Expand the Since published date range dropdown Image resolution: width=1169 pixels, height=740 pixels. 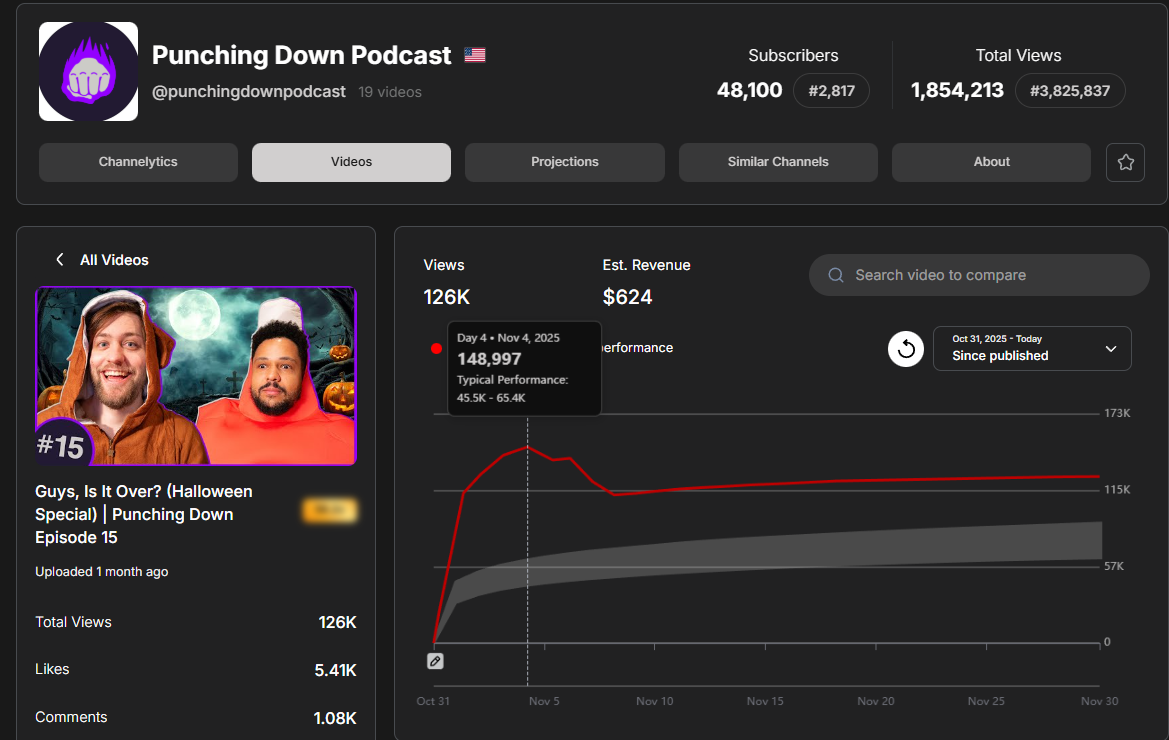1032,348
